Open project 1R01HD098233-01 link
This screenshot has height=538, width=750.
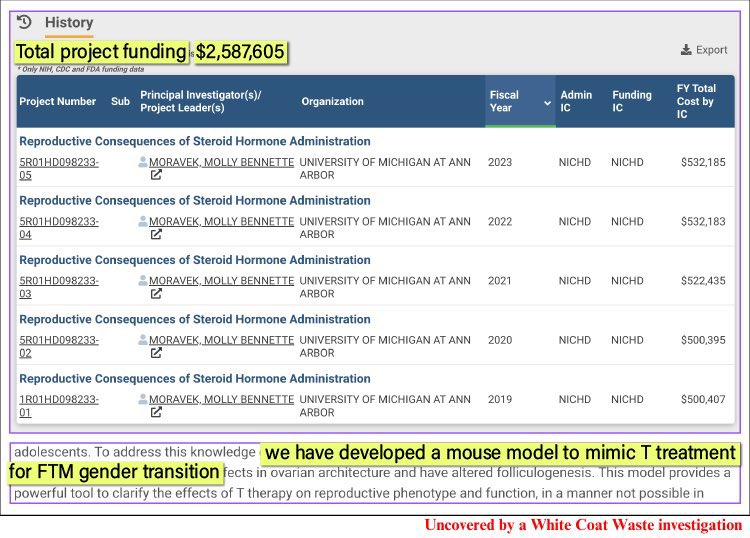pos(59,406)
